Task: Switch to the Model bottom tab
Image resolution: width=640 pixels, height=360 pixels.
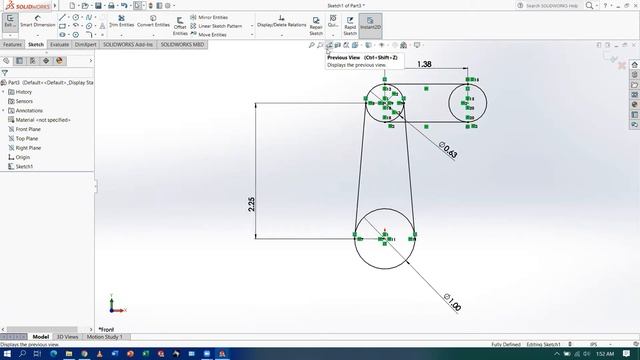Action: pyautogui.click(x=40, y=337)
